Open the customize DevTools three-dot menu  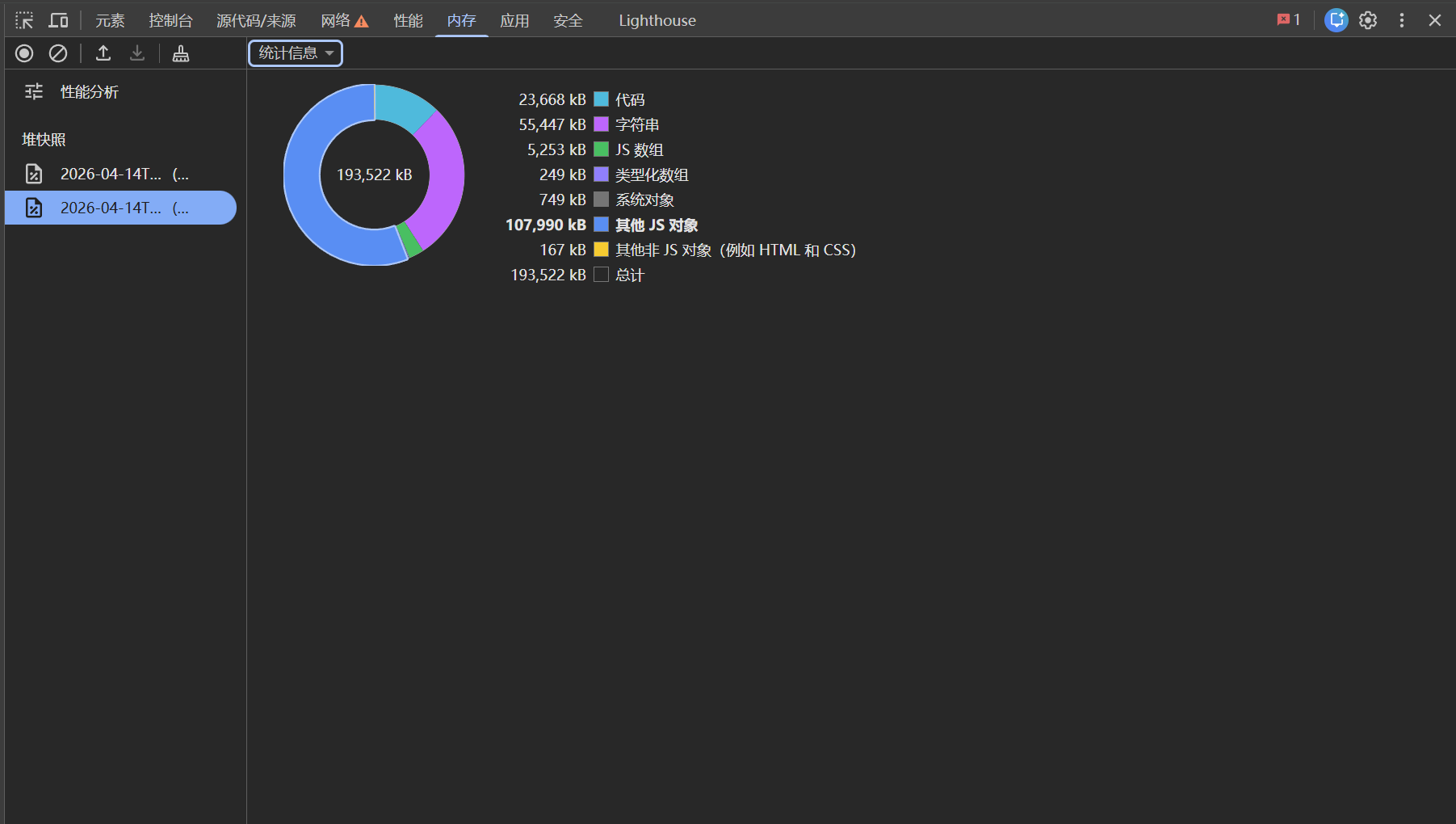(x=1402, y=20)
